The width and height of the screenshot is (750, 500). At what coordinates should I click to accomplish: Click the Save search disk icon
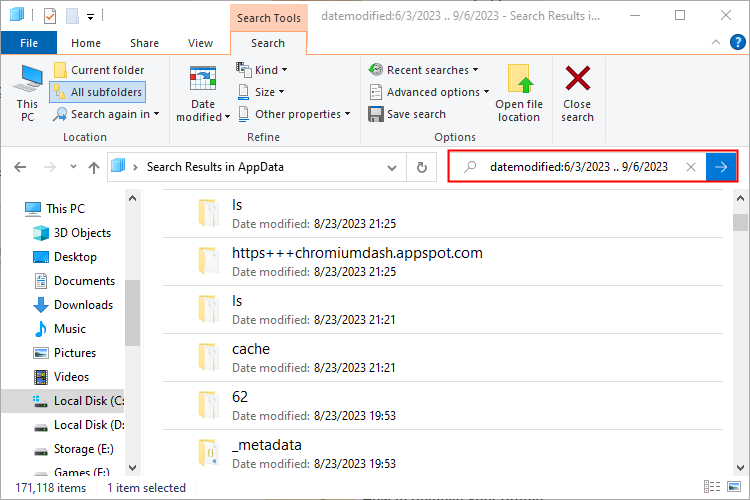(376, 114)
